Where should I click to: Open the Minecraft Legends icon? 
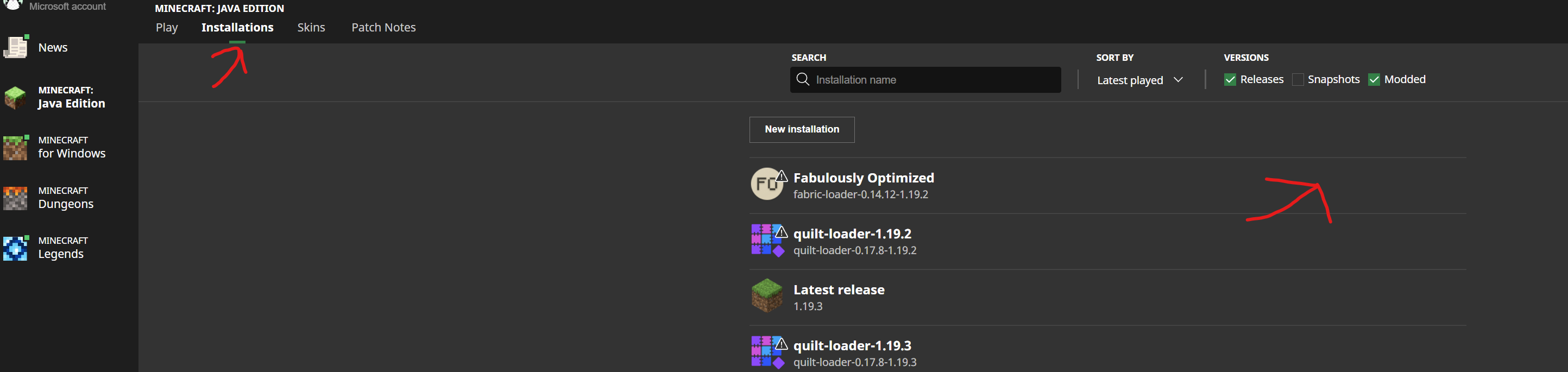(16, 248)
